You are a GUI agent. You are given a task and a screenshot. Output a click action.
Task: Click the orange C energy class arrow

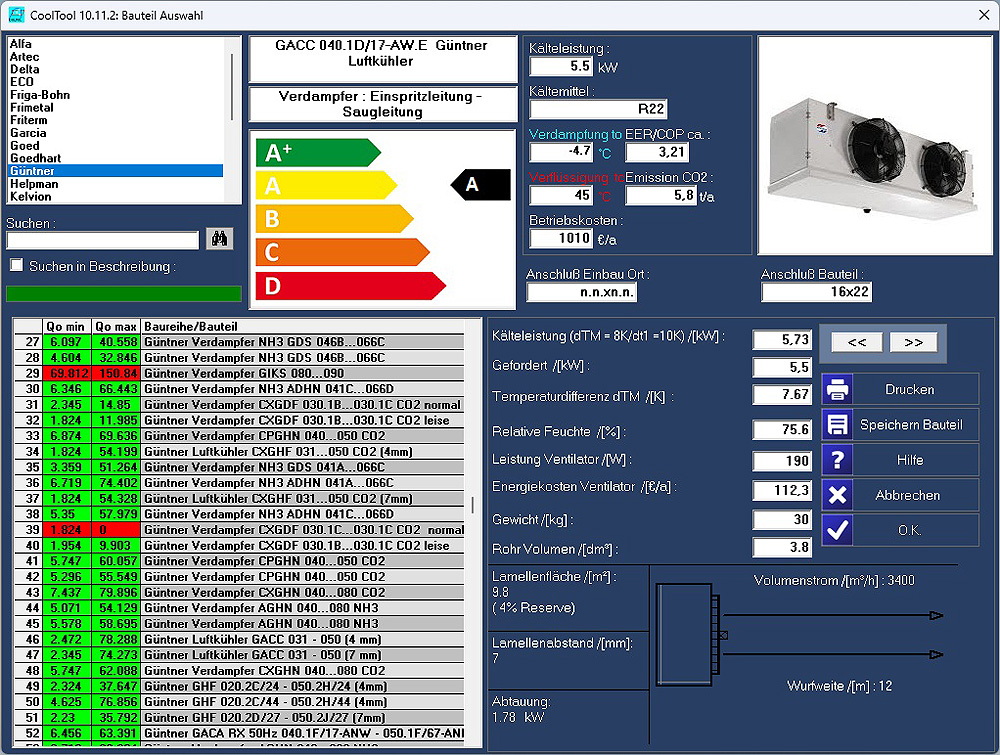[342, 253]
